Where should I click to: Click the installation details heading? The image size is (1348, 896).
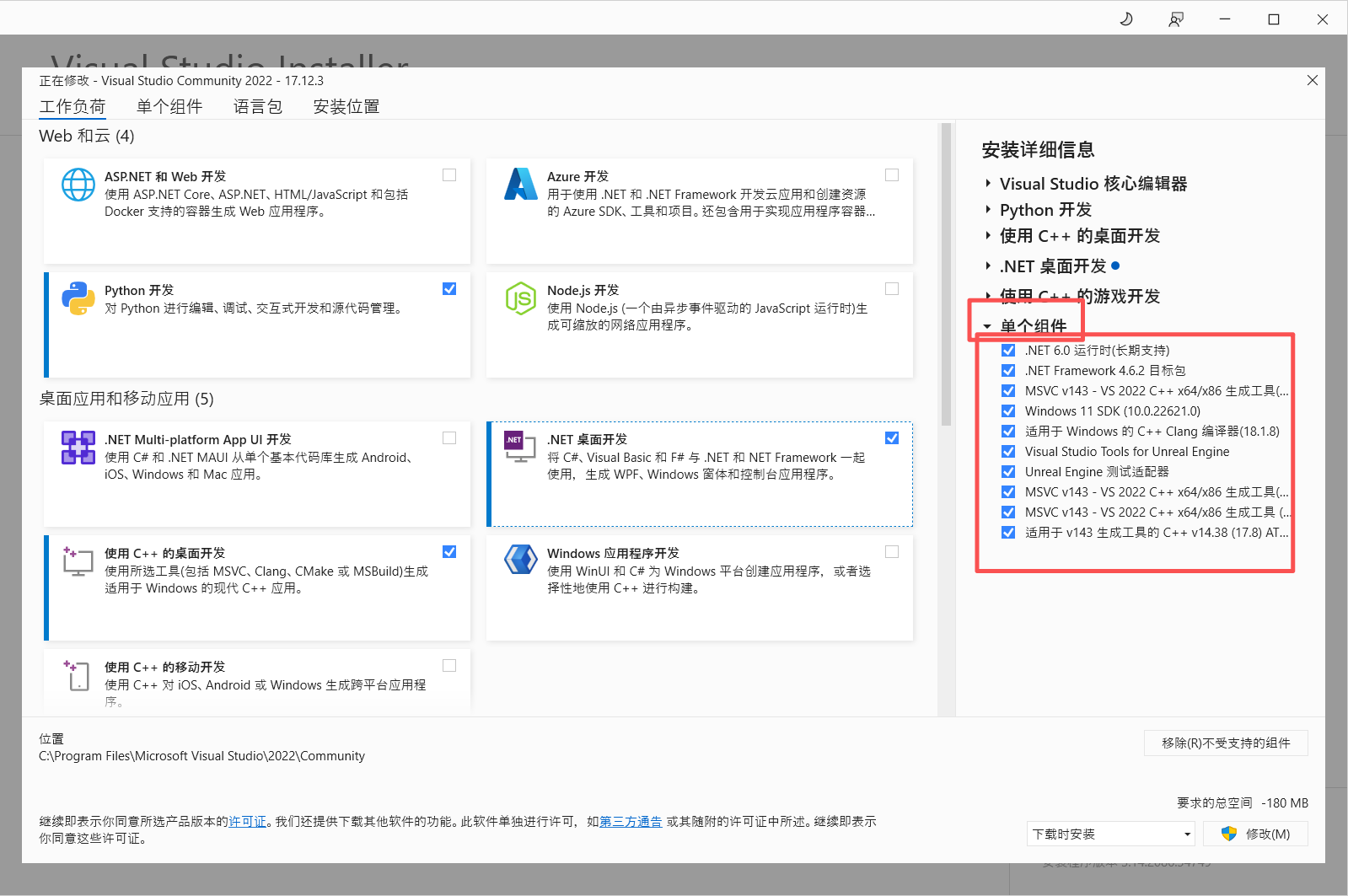(1038, 150)
